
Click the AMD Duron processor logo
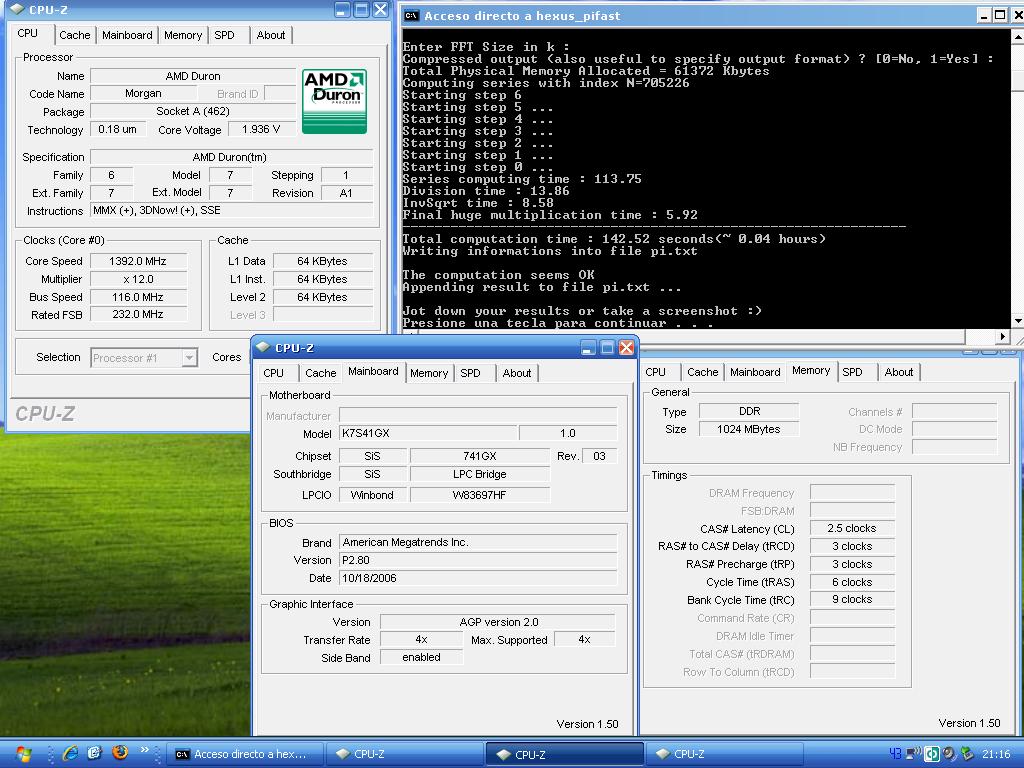(x=334, y=101)
